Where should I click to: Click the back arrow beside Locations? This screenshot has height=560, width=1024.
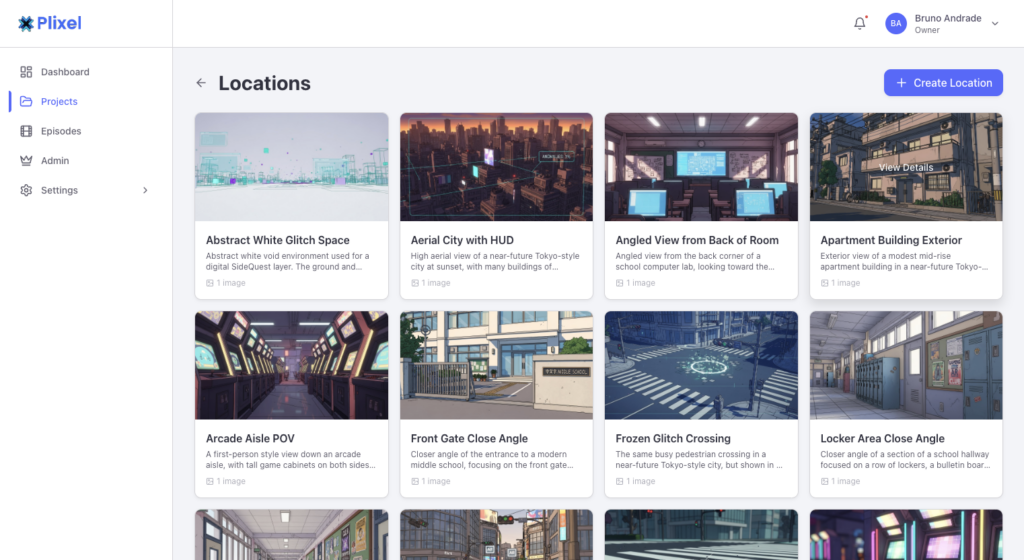201,83
